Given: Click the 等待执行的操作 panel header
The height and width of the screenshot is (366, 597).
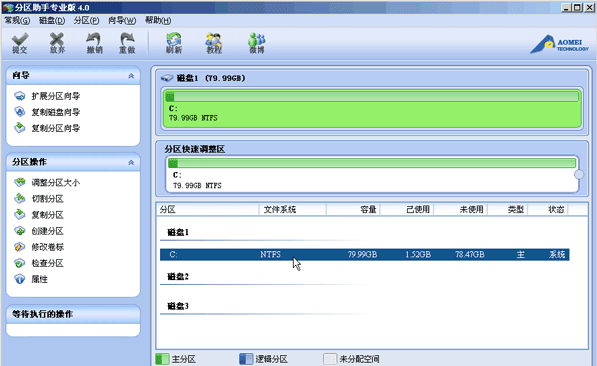Looking at the screenshot, I should point(73,314).
